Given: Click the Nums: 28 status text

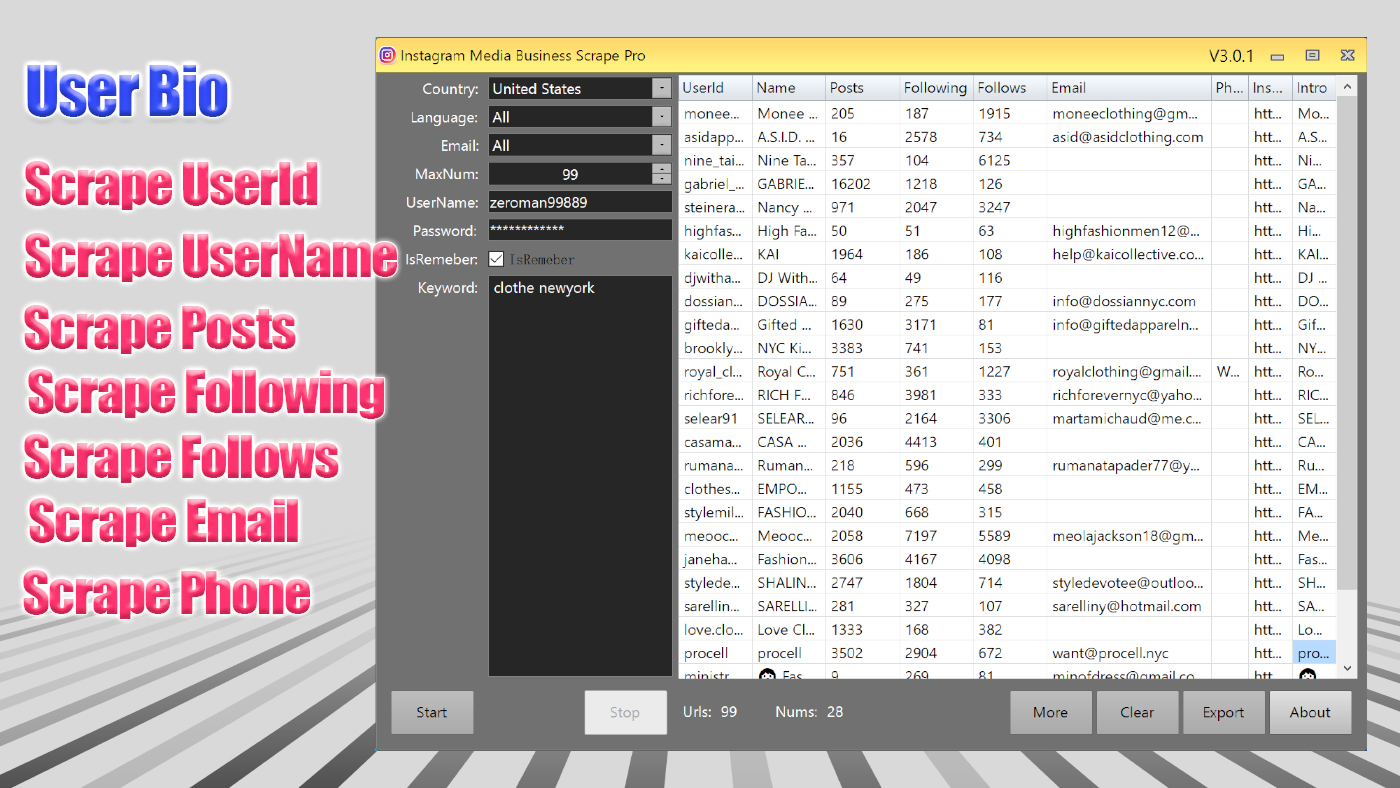Looking at the screenshot, I should (809, 712).
